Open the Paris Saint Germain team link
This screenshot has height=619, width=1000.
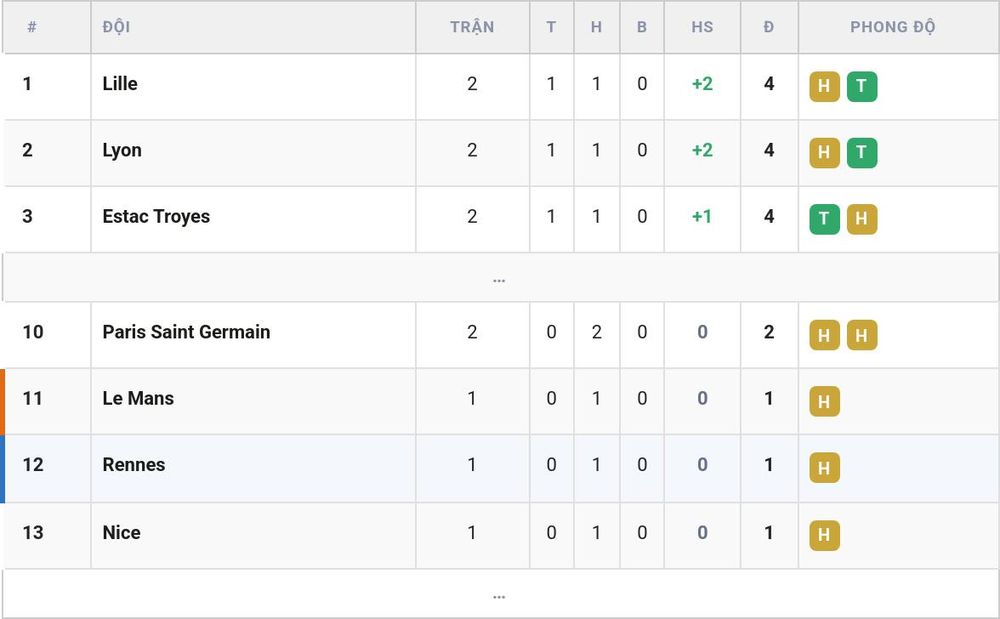pyautogui.click(x=186, y=332)
